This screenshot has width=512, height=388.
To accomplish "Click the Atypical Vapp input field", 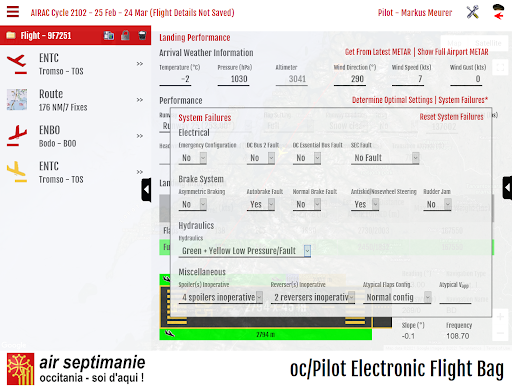I will [455, 297].
